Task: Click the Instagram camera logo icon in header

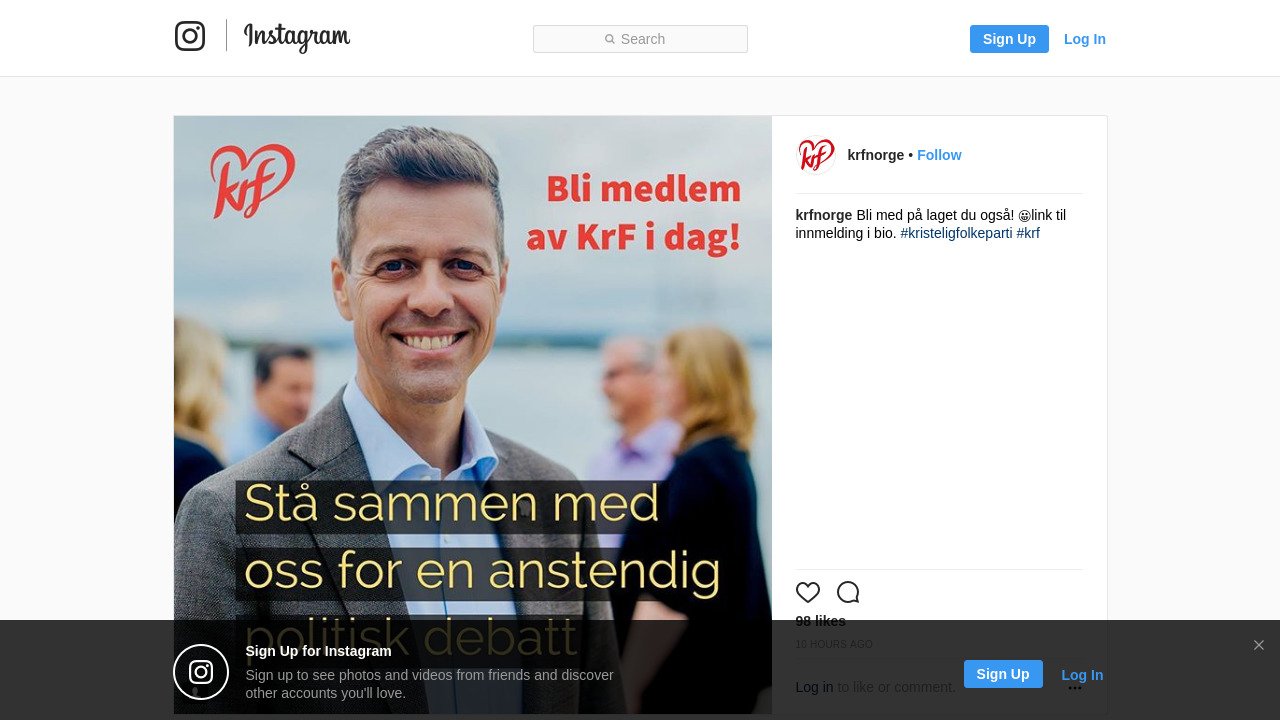Action: click(190, 36)
